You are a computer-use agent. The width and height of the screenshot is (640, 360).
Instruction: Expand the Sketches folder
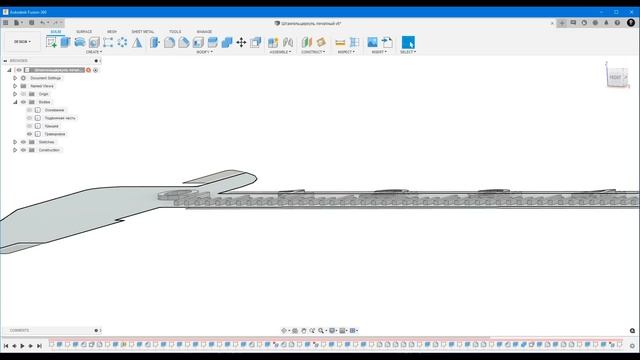point(15,142)
